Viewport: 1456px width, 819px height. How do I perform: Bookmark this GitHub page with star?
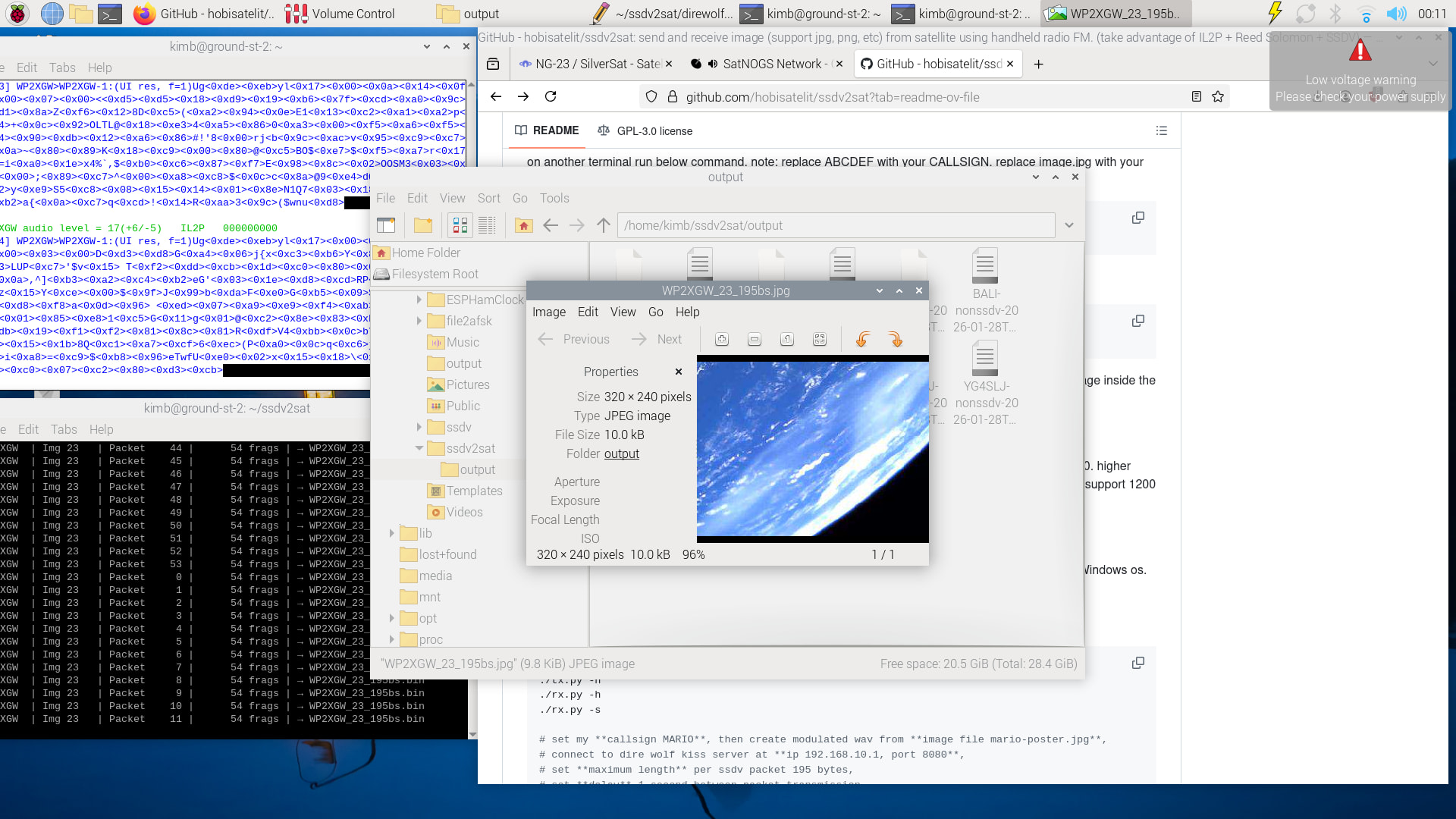[x=1218, y=96]
